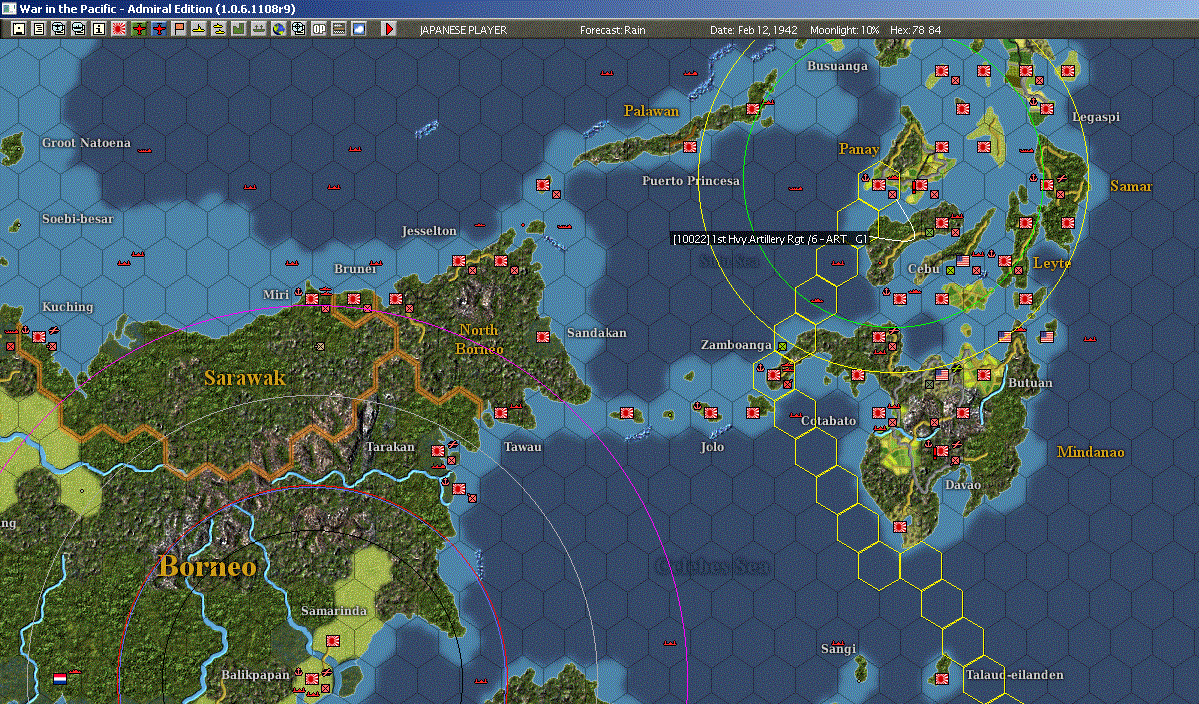Click the large Borneo label
The height and width of the screenshot is (704, 1199).
207,566
